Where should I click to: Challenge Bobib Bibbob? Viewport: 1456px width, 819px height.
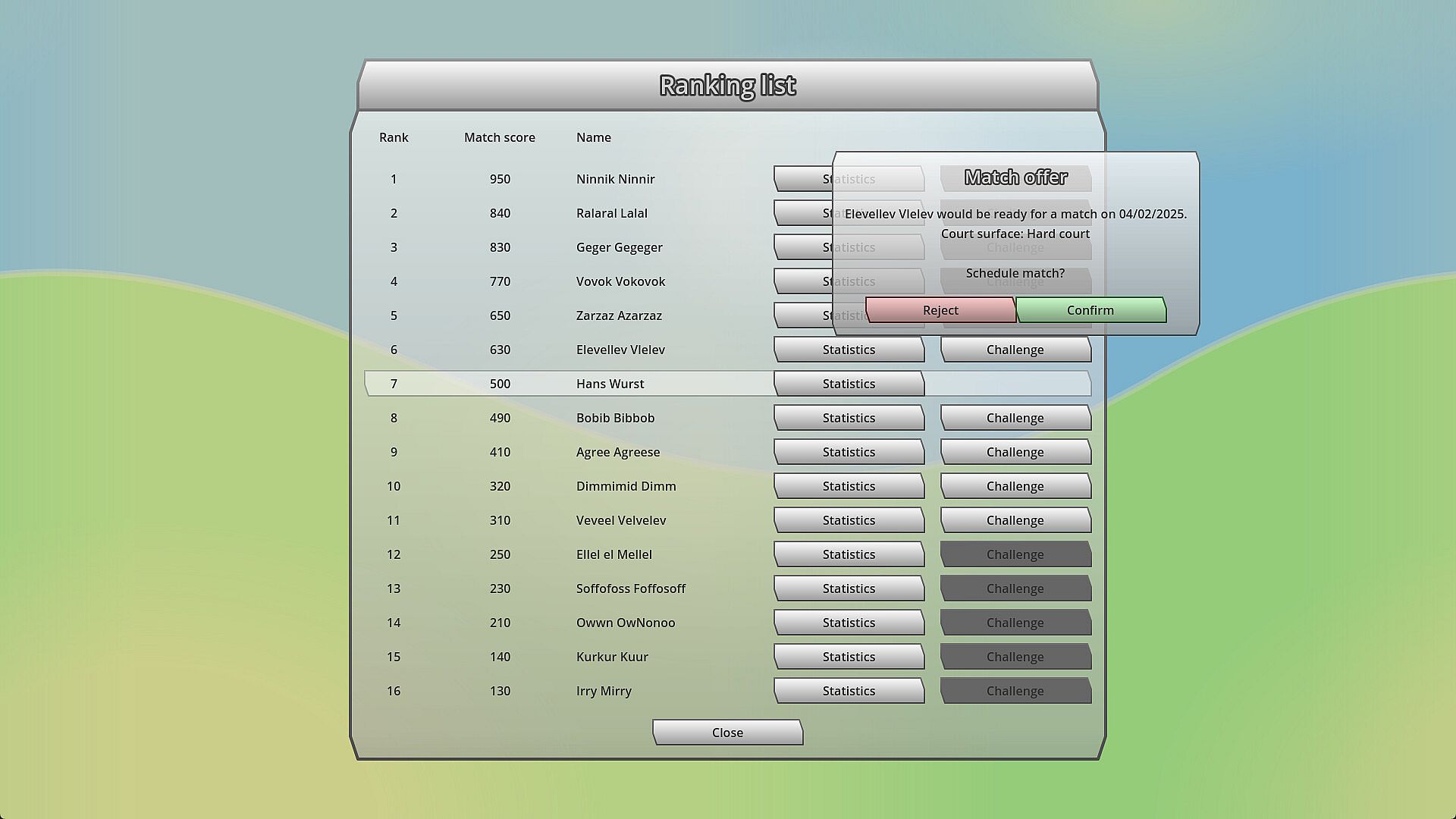1015,418
